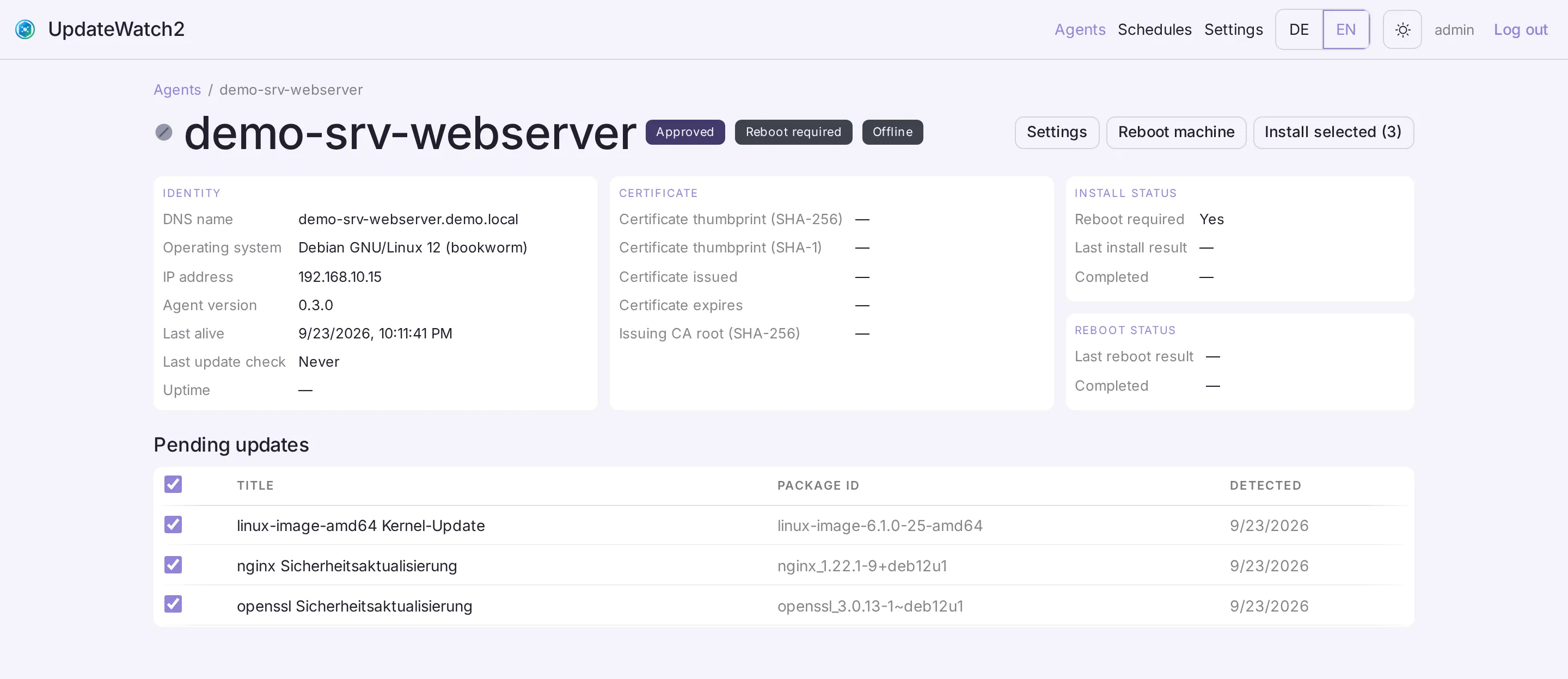Click the detected date in the nginx row
The image size is (1568, 679).
click(1269, 565)
